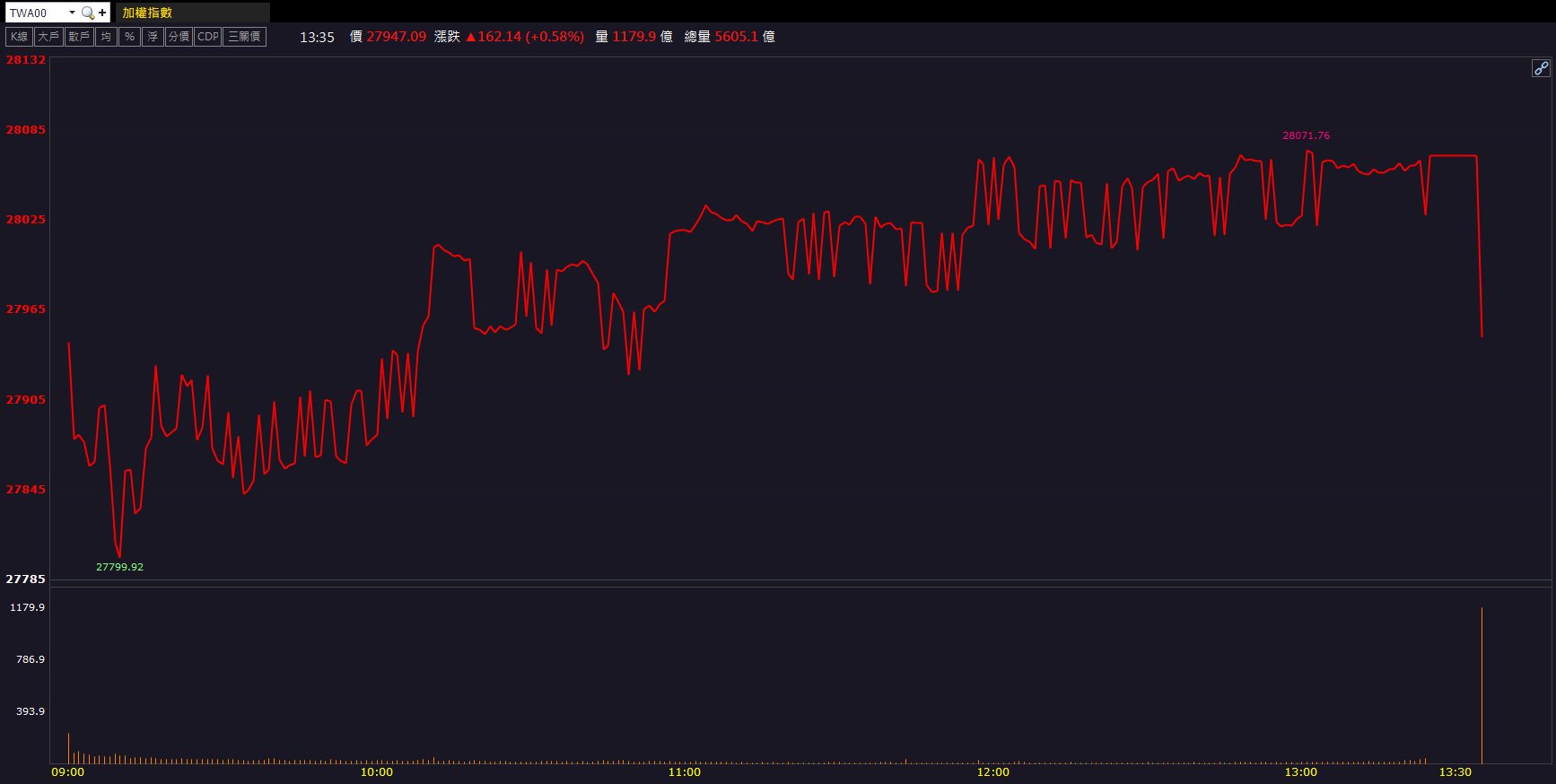Toggle the 均 average line
The width and height of the screenshot is (1556, 784).
point(106,37)
